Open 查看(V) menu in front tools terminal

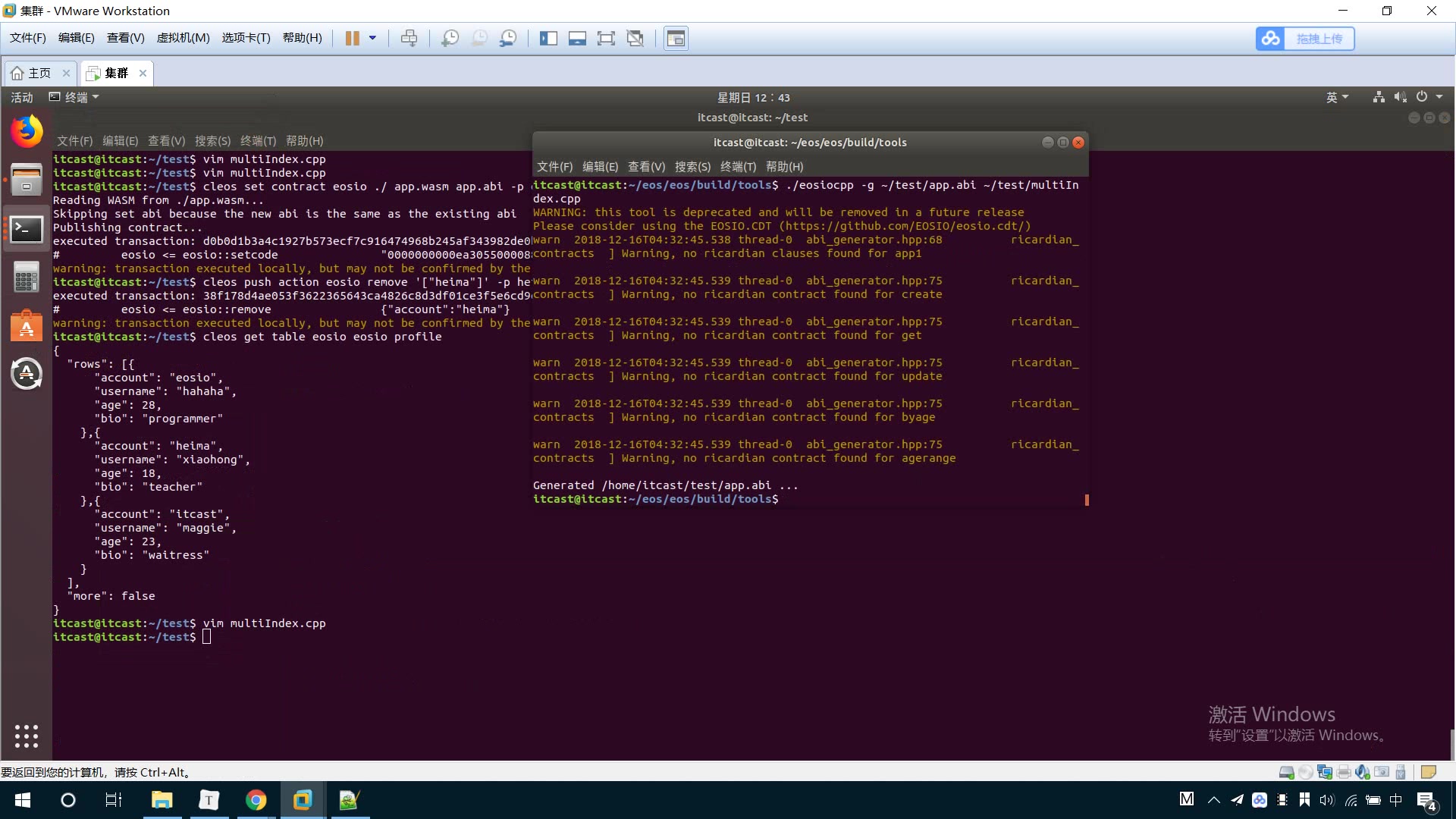(x=646, y=167)
